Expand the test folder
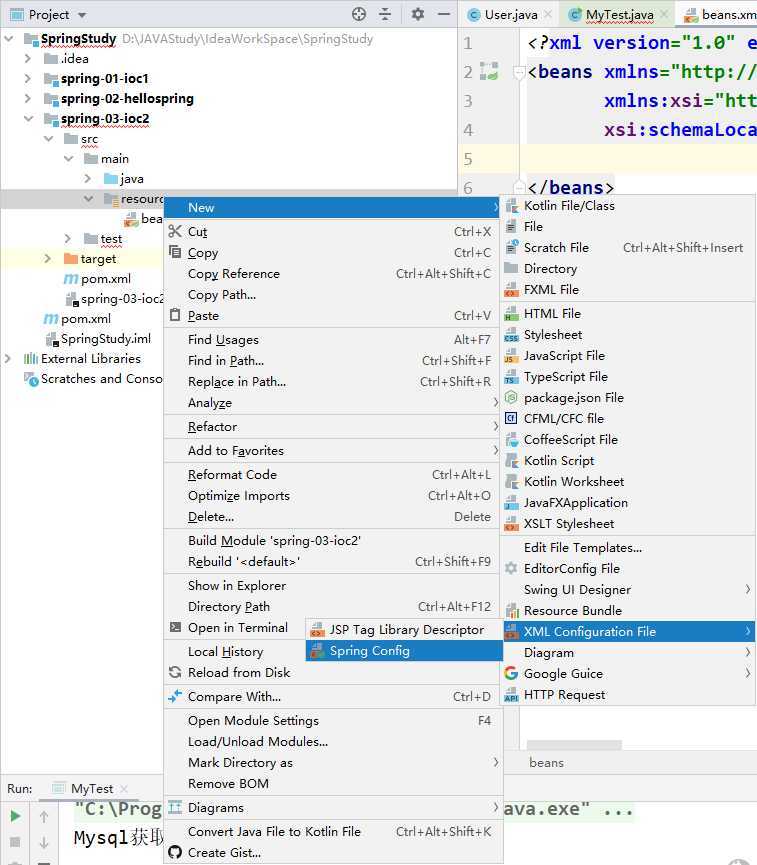Screen dimensions: 757x865 [x=68, y=238]
